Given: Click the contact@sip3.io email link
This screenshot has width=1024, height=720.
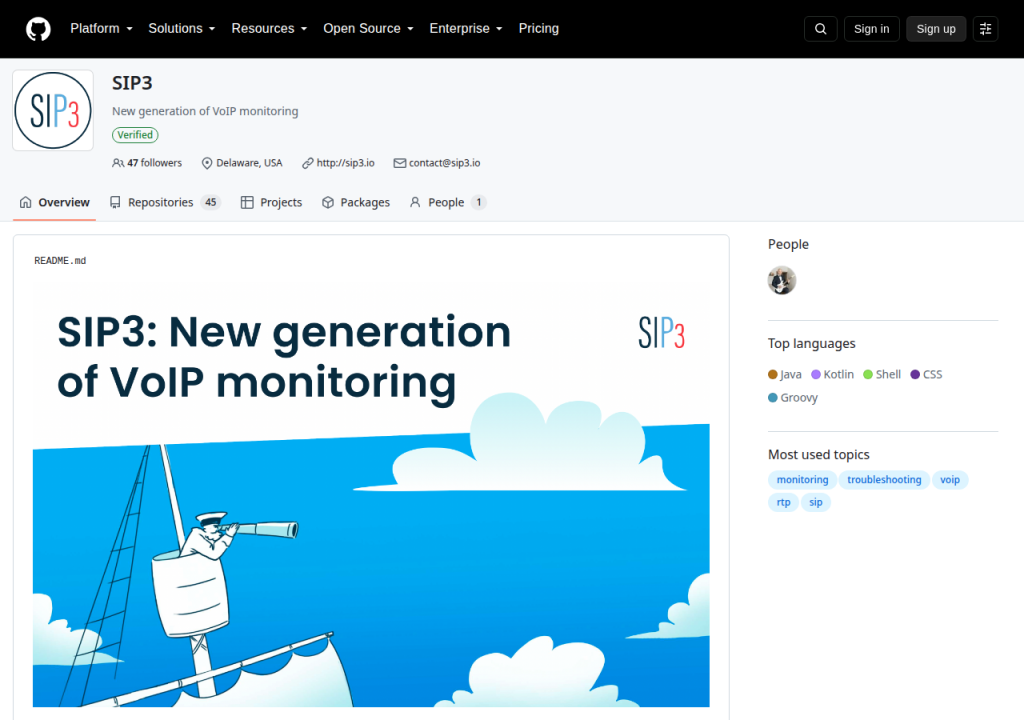Looking at the screenshot, I should point(444,163).
